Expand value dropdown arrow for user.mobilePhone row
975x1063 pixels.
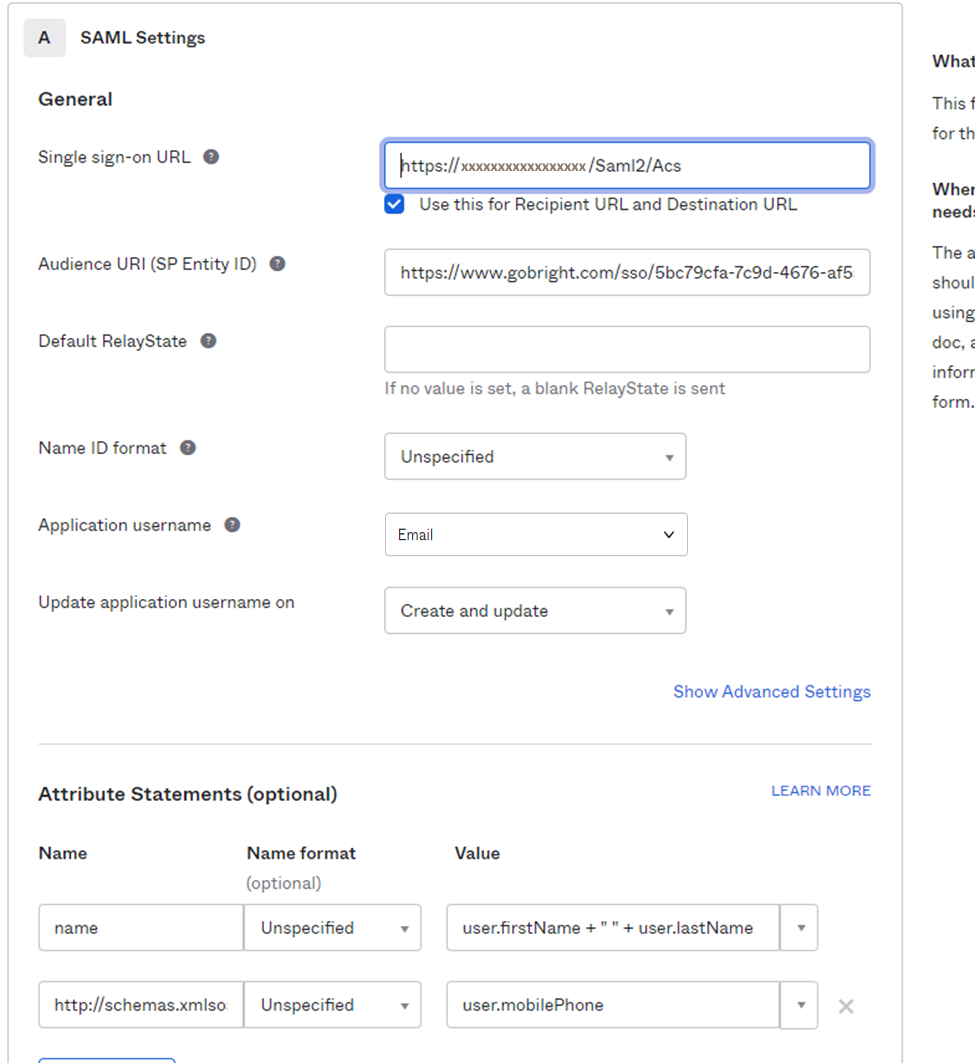[800, 1005]
